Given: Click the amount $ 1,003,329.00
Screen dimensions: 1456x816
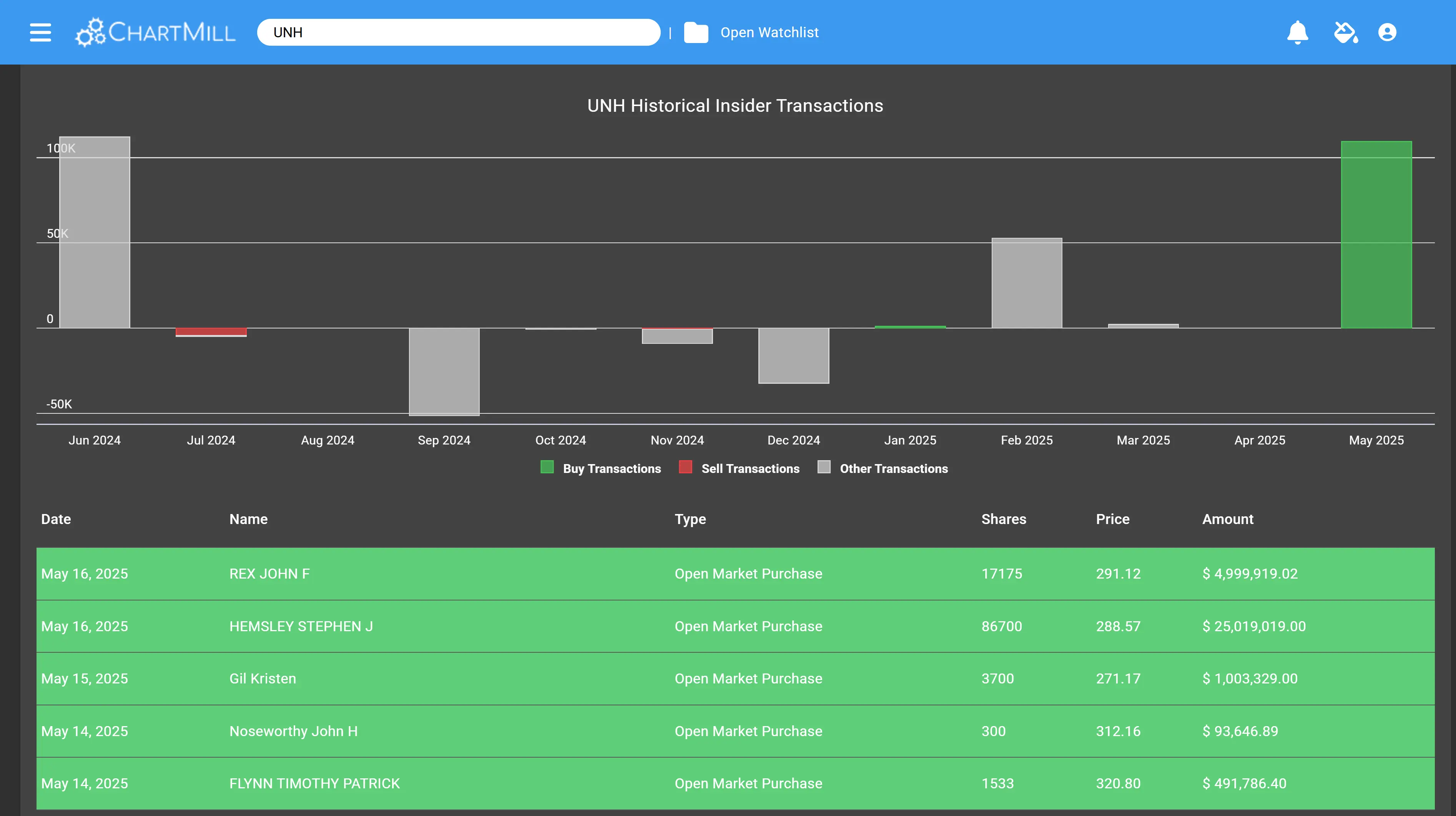Looking at the screenshot, I should (x=1250, y=678).
